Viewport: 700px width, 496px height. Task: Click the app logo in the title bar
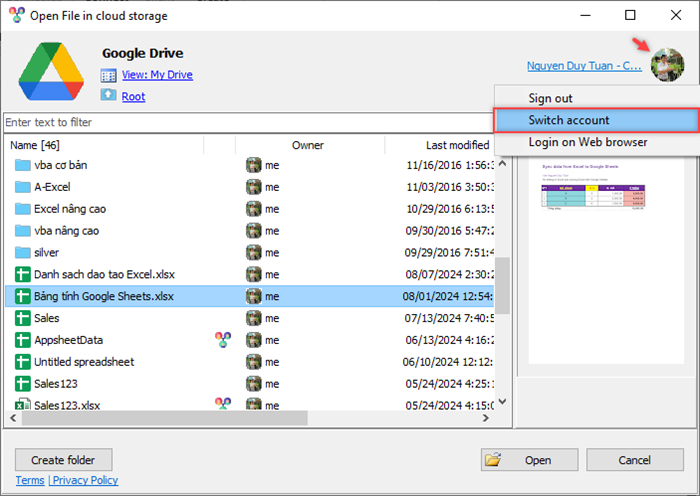pos(17,15)
